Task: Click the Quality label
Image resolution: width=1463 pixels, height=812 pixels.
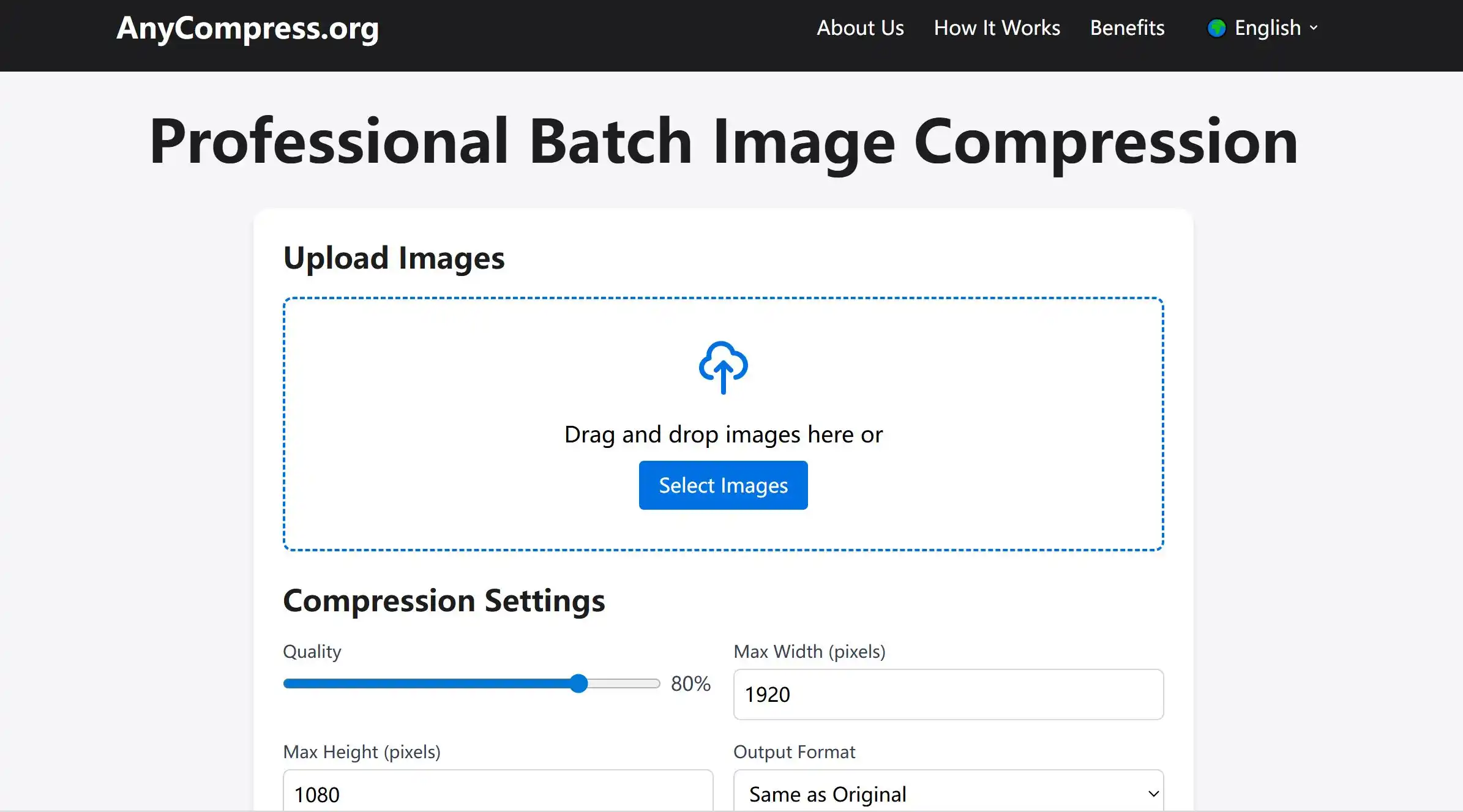Action: point(312,652)
